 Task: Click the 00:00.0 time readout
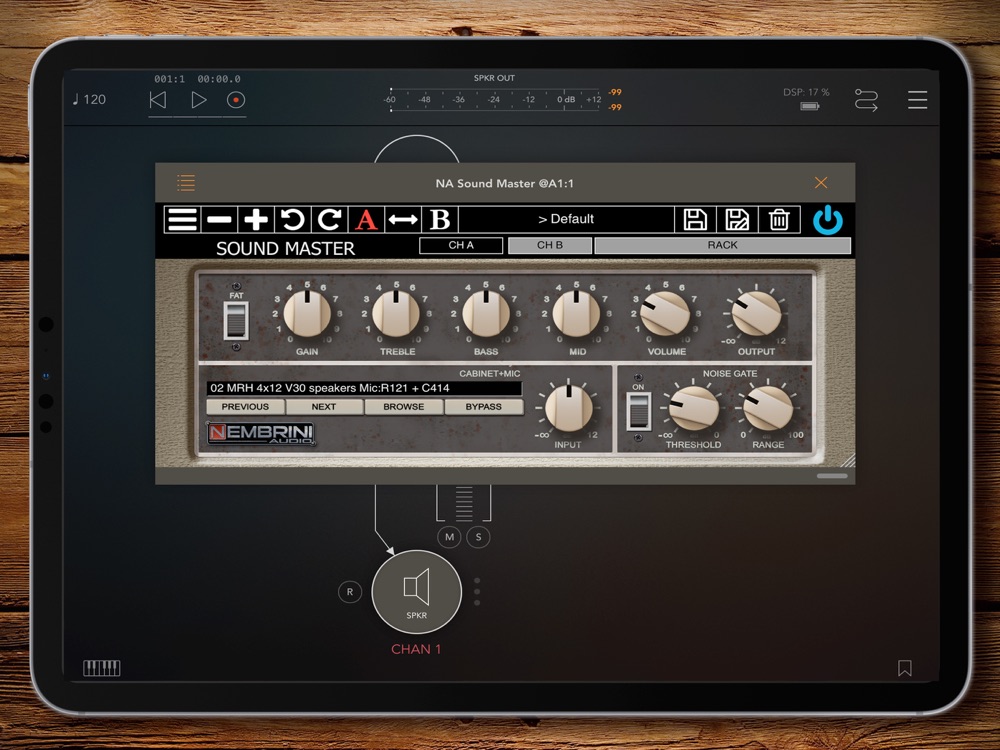click(x=219, y=79)
